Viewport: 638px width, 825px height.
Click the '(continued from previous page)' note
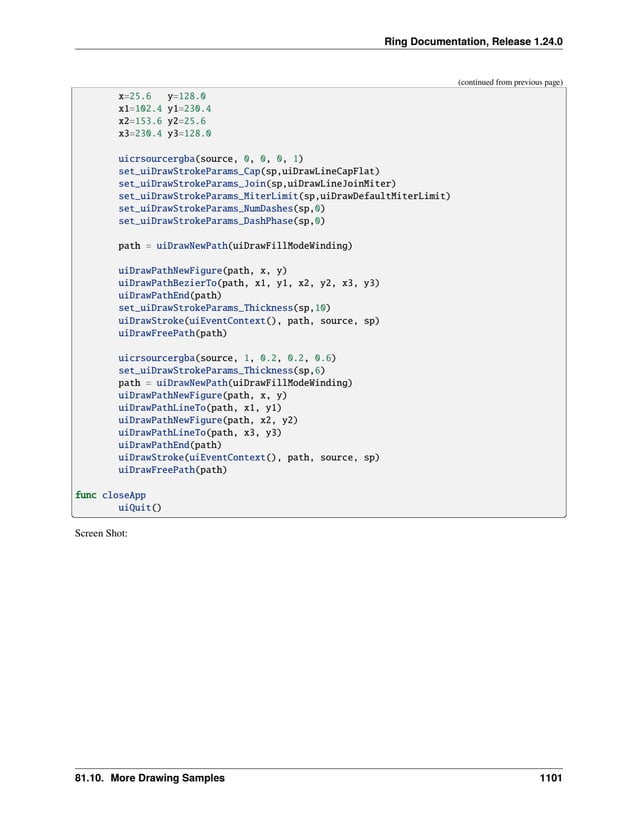point(510,82)
